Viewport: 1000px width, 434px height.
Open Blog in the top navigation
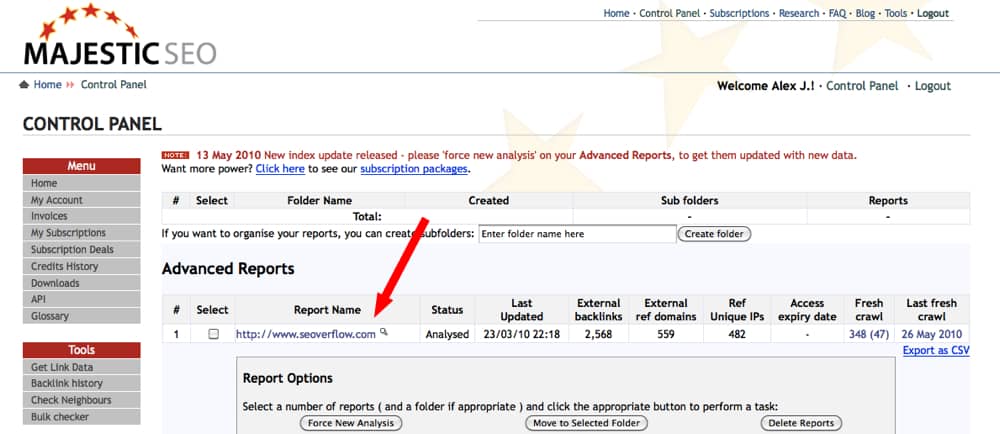coord(865,13)
